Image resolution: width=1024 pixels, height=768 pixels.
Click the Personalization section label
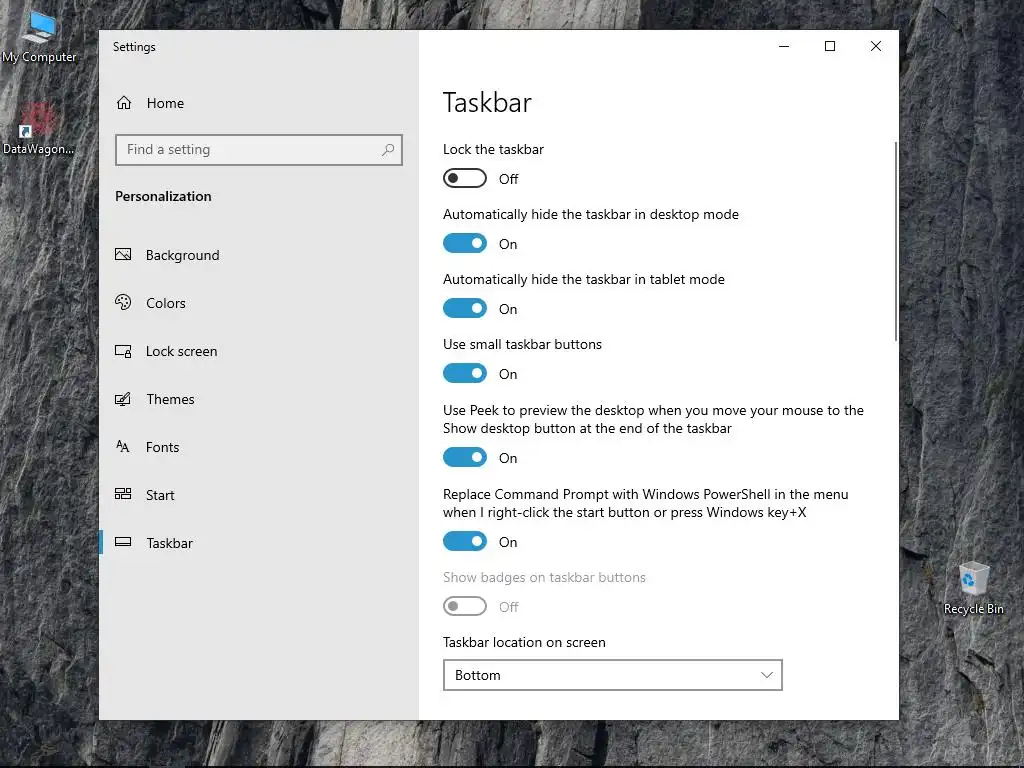point(163,197)
